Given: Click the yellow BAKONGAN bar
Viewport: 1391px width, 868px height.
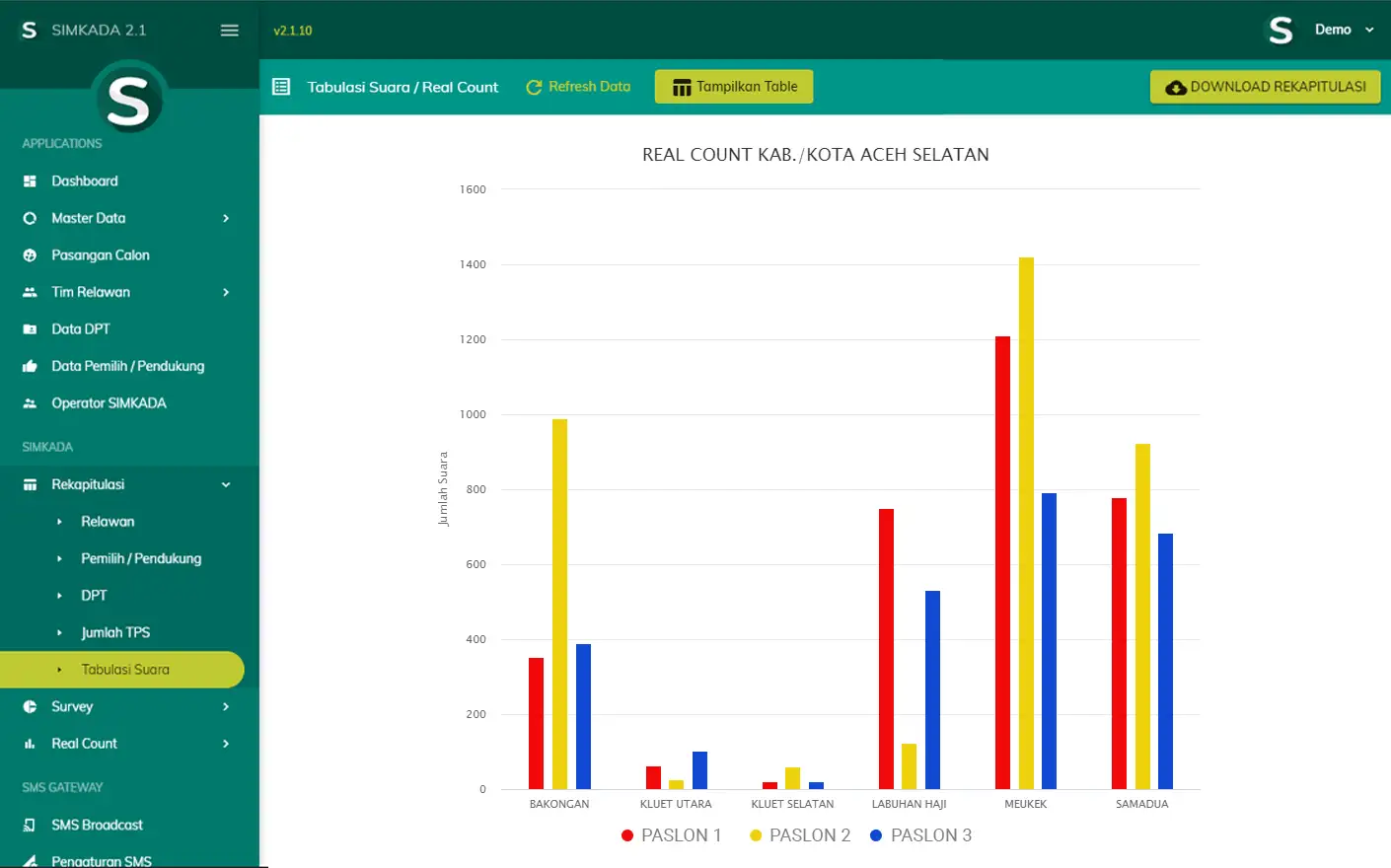Looking at the screenshot, I should click(559, 604).
